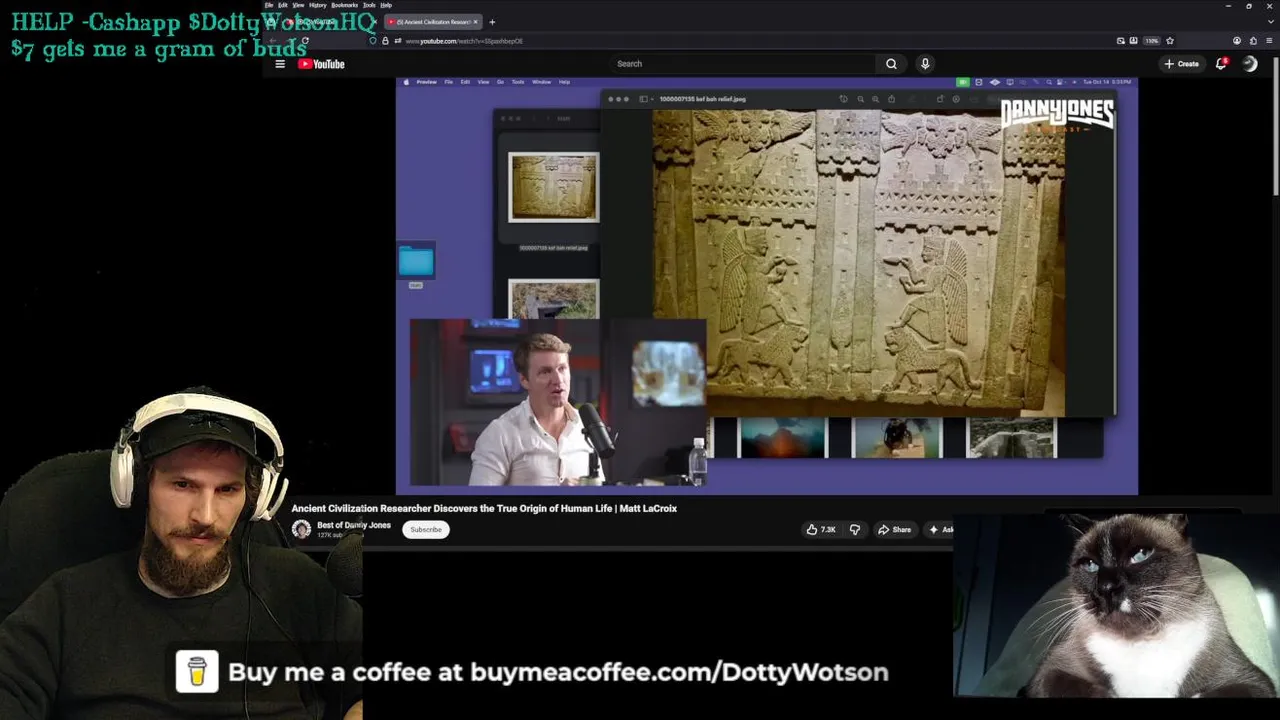Click the second thumbnail in the Preview sidebar

point(553,299)
